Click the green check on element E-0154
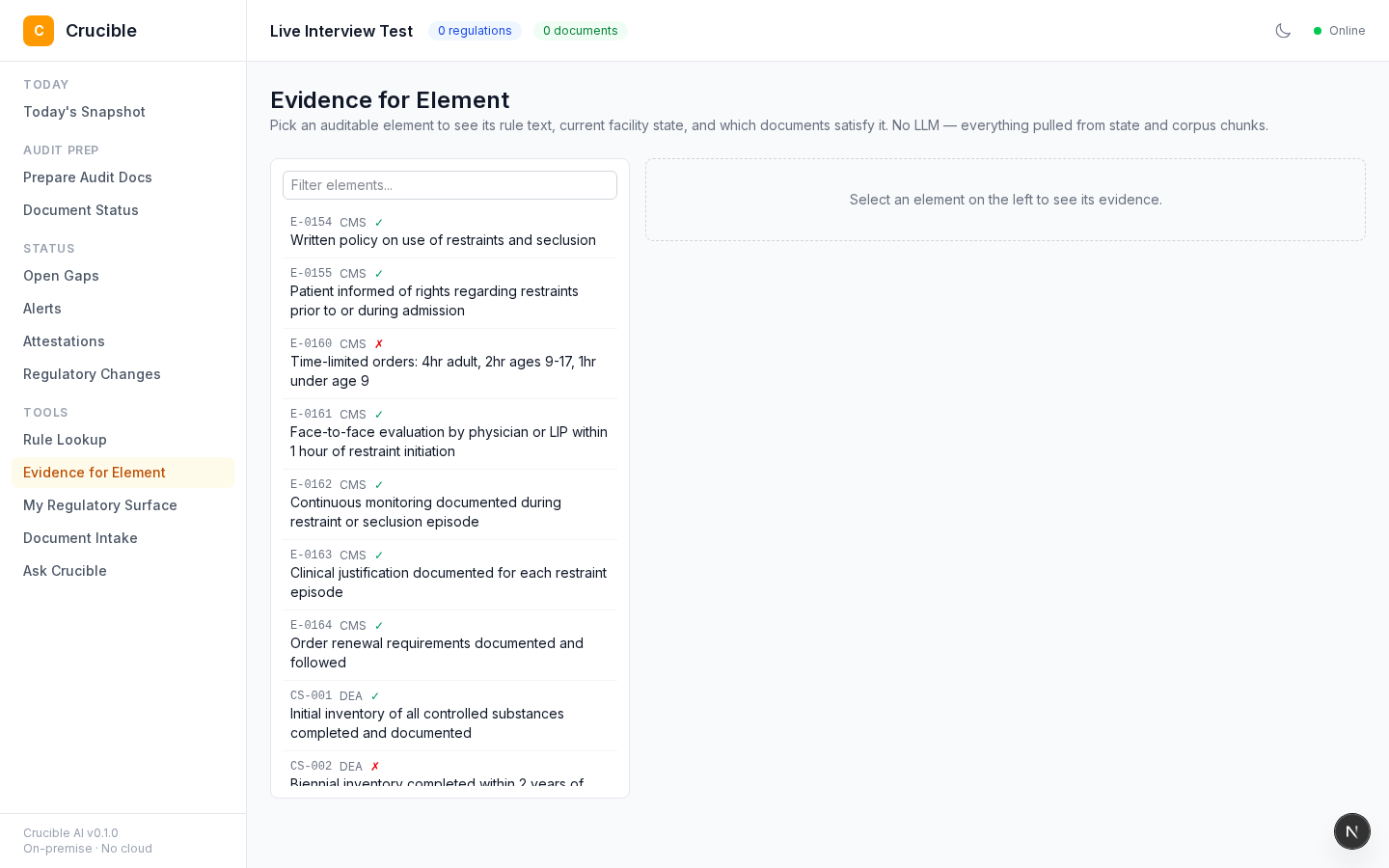 [378, 222]
